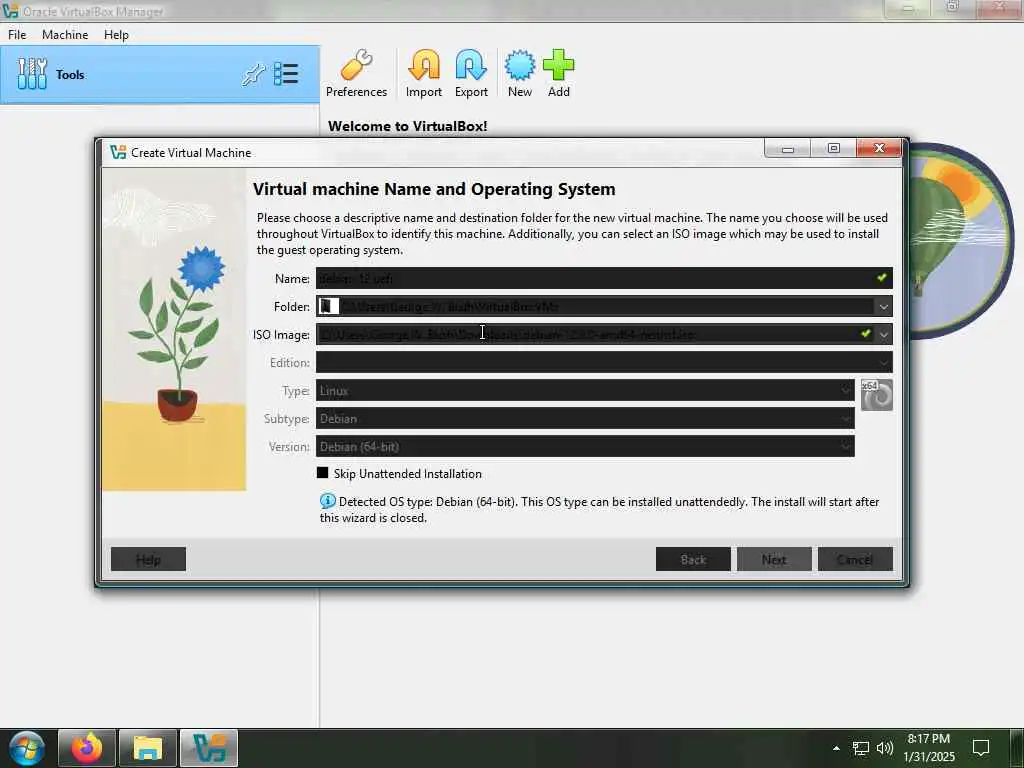Screen dimensions: 1024x768
Task: Open the notification center icon
Action: tap(981, 748)
